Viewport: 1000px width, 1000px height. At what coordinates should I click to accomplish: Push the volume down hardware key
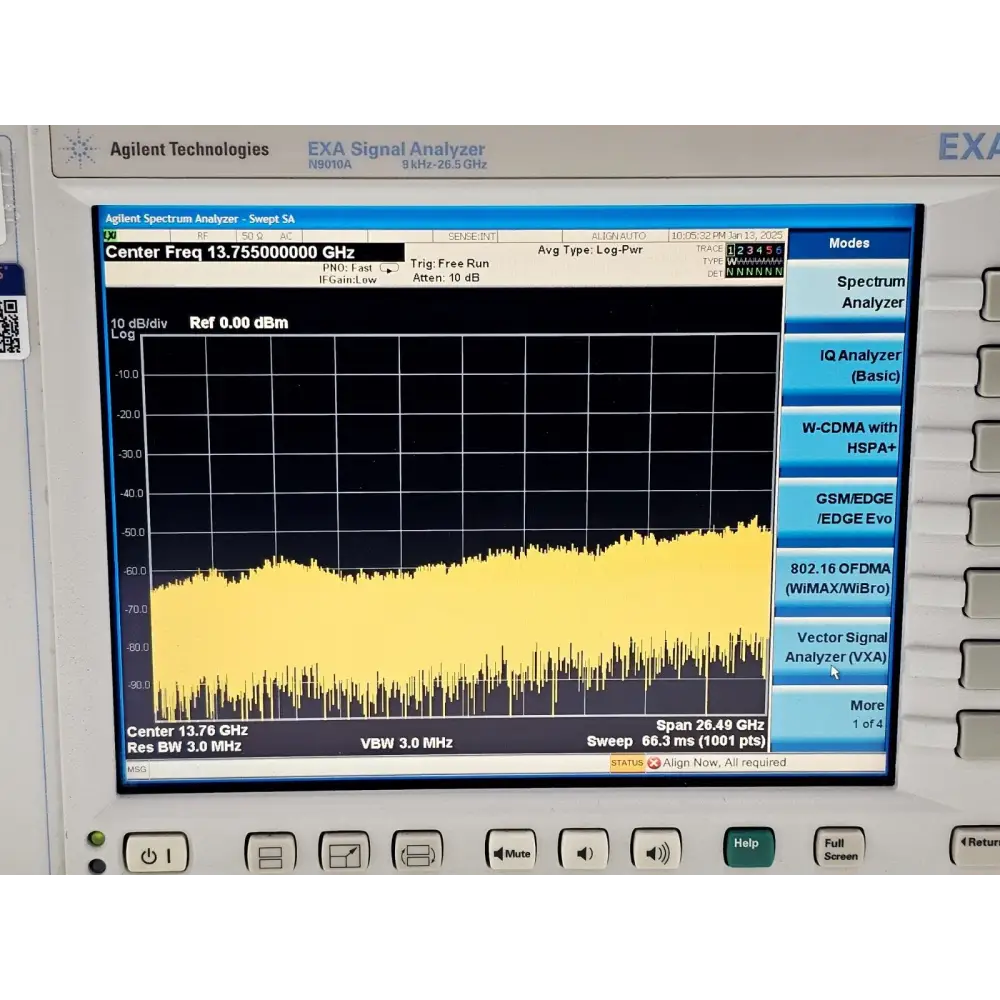(584, 850)
